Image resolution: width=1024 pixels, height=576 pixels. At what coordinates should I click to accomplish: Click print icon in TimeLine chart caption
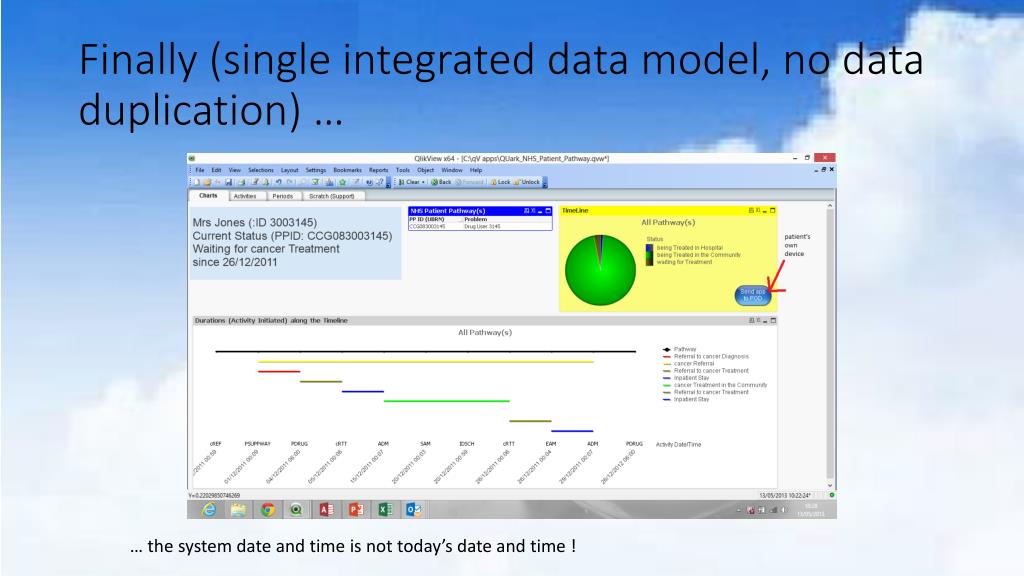[x=751, y=210]
